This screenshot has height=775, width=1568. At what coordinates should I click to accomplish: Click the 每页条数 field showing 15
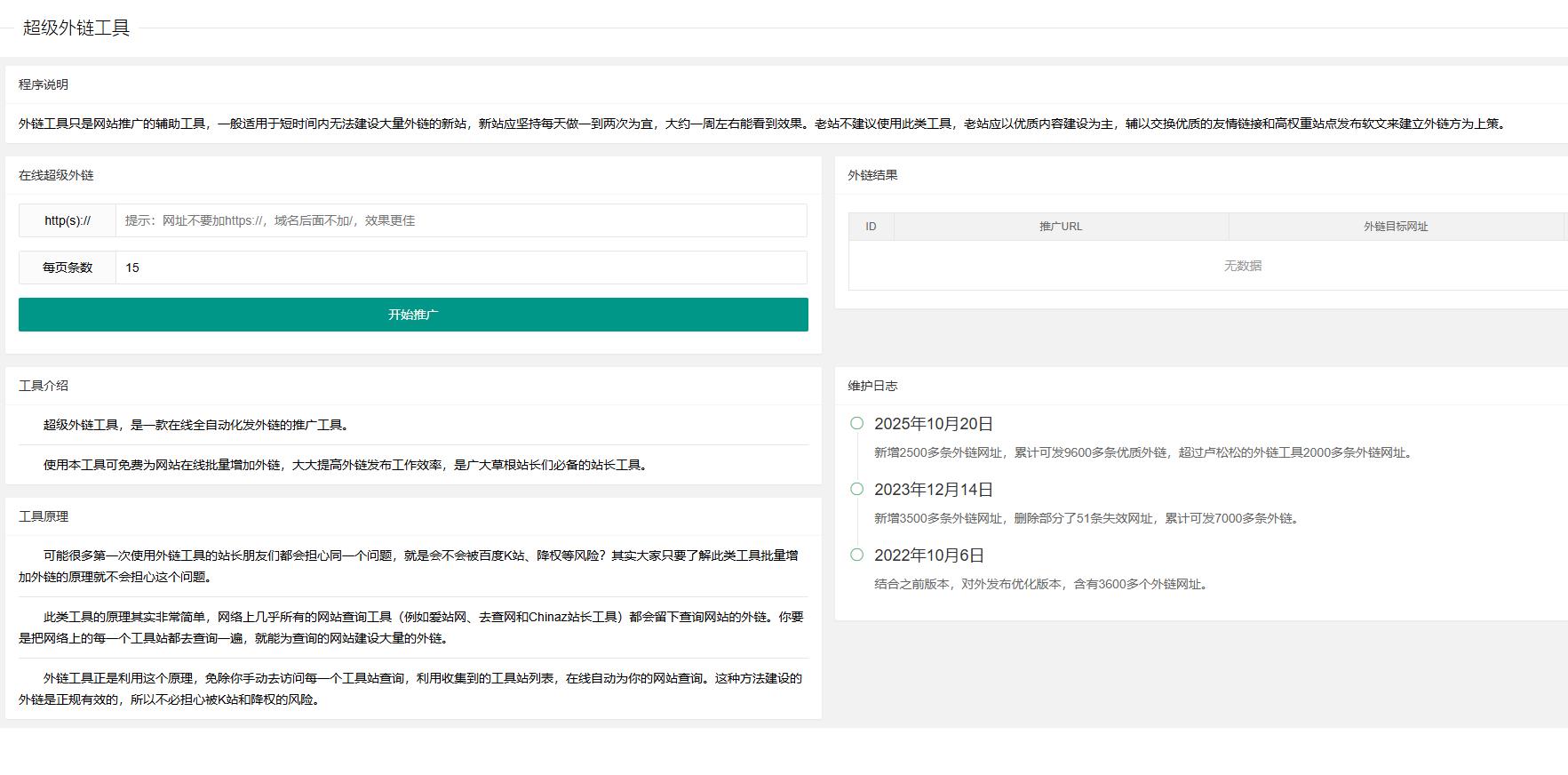pos(460,268)
